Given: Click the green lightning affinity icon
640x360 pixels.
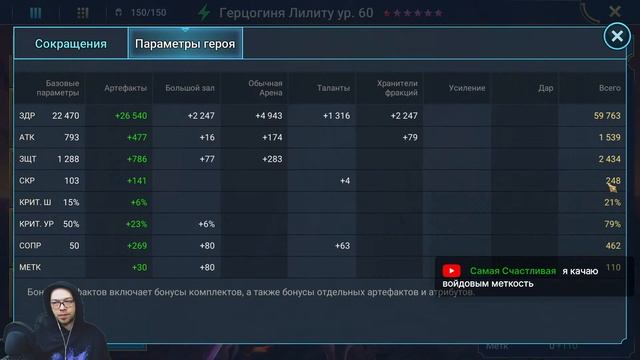Looking at the screenshot, I should 204,13.
